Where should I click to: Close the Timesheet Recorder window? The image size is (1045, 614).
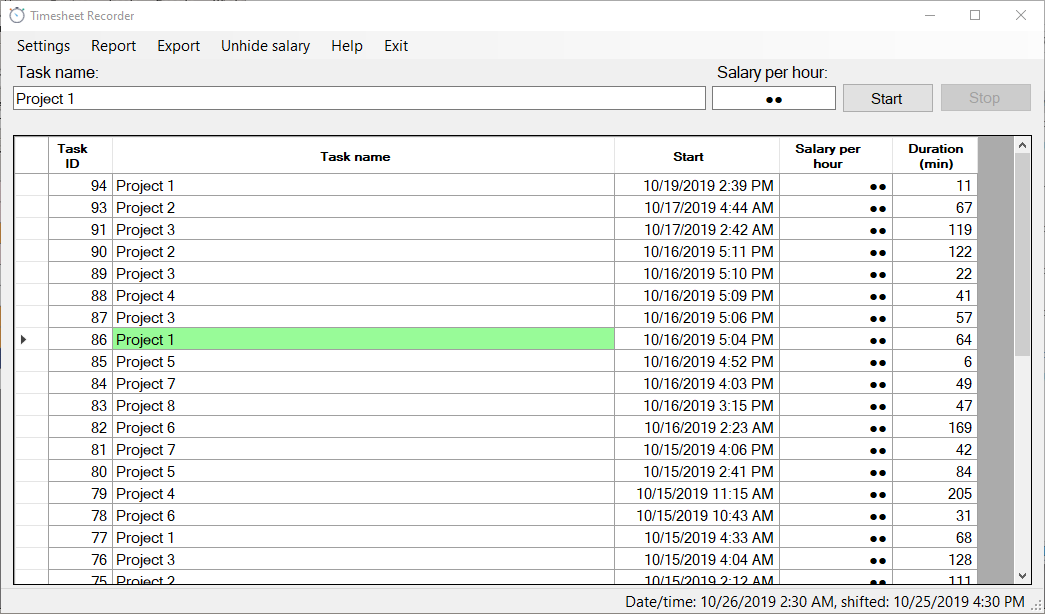(x=1020, y=15)
